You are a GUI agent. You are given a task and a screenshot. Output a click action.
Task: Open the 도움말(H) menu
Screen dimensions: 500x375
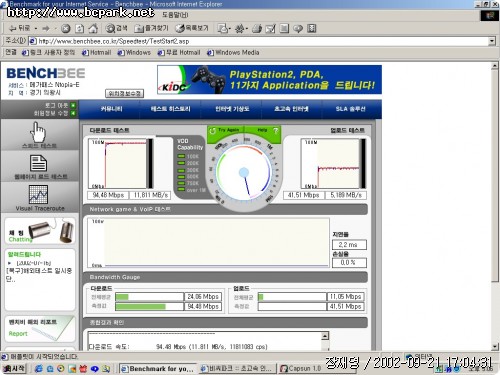coord(175,15)
